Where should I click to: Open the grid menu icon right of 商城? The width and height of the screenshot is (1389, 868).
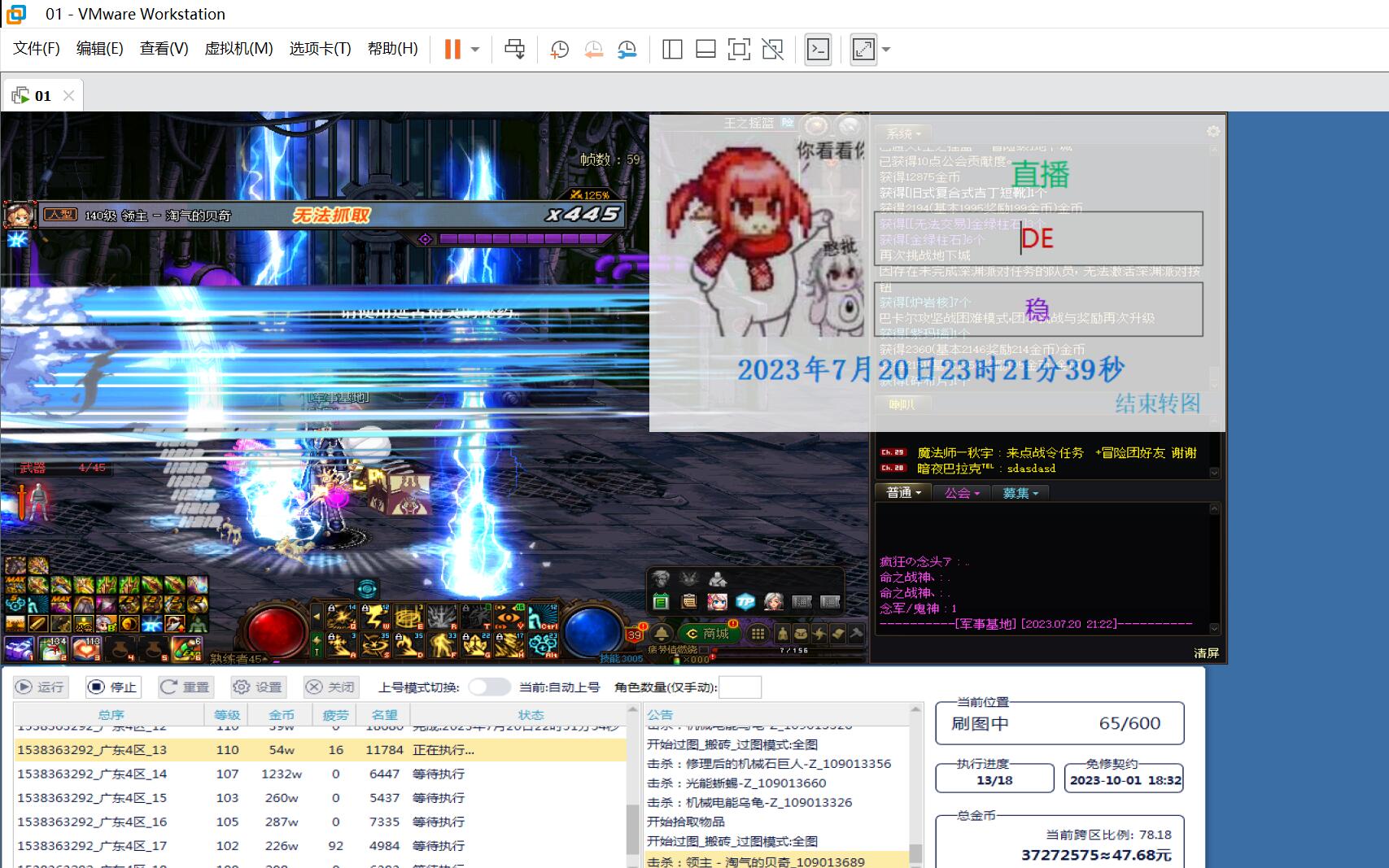point(758,634)
